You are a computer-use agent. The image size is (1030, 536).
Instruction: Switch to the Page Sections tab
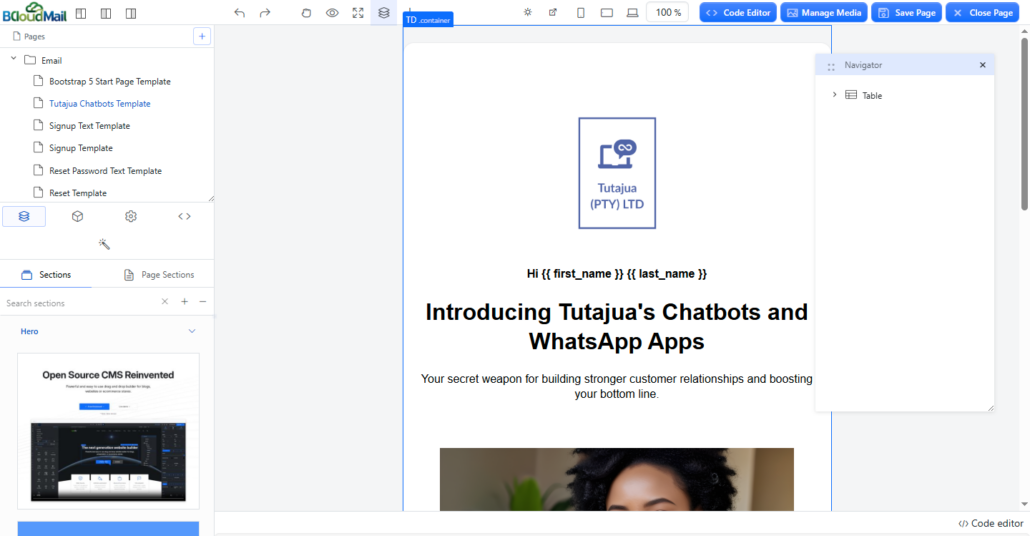pos(159,275)
